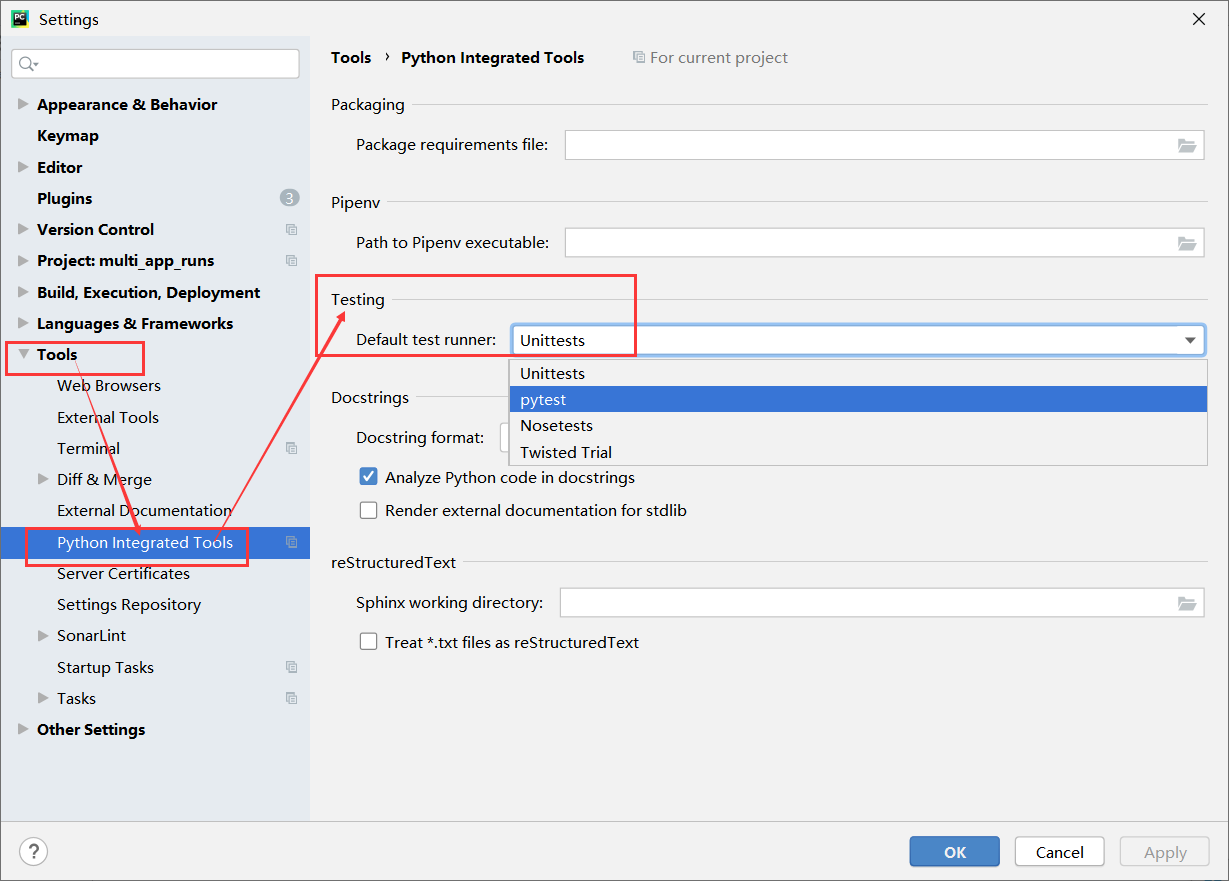Viewport: 1229px width, 881px height.
Task: Click the PyCharm logo in the title bar
Action: [19, 19]
